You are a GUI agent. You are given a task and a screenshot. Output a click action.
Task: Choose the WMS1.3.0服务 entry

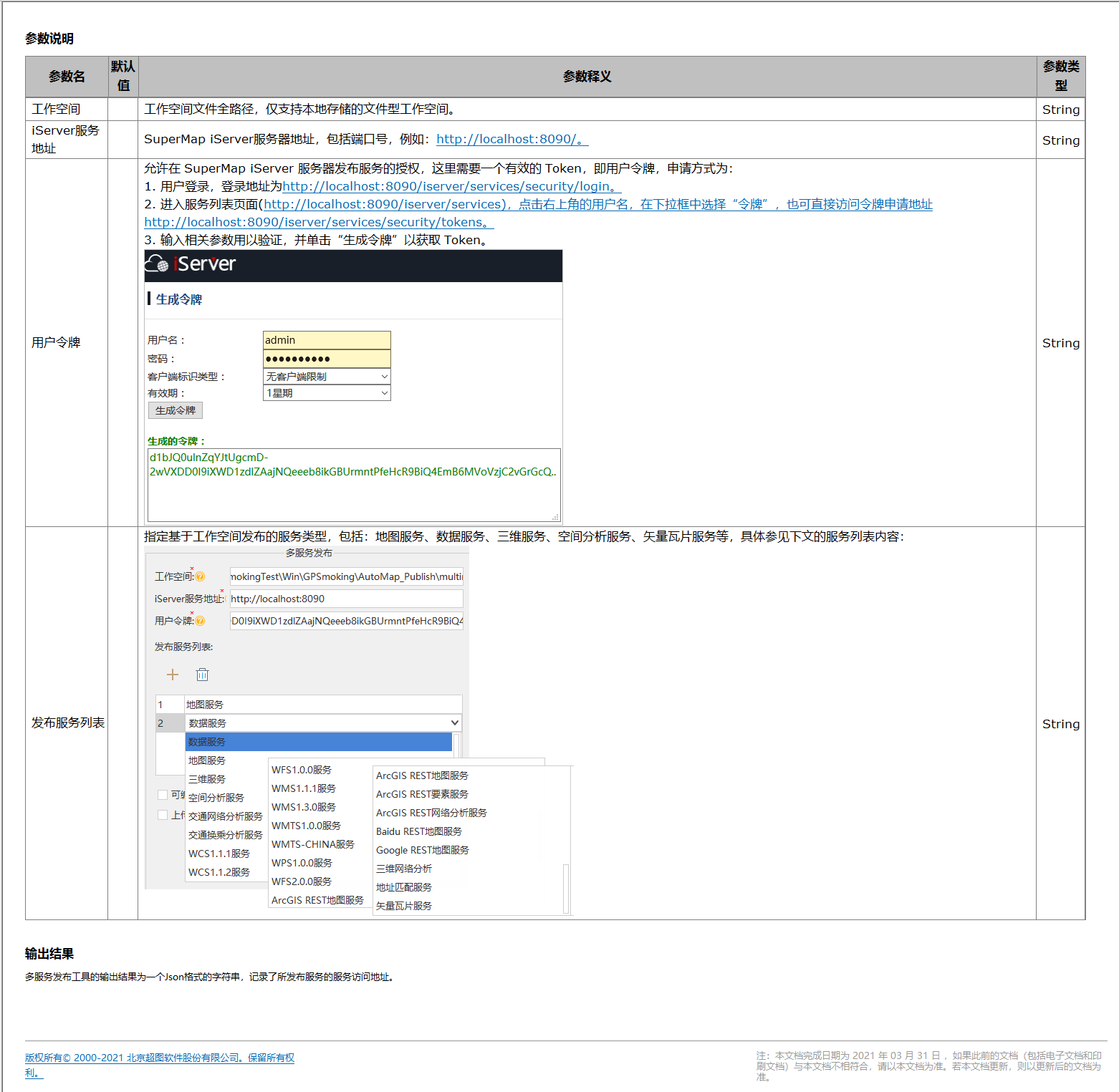pyautogui.click(x=304, y=807)
